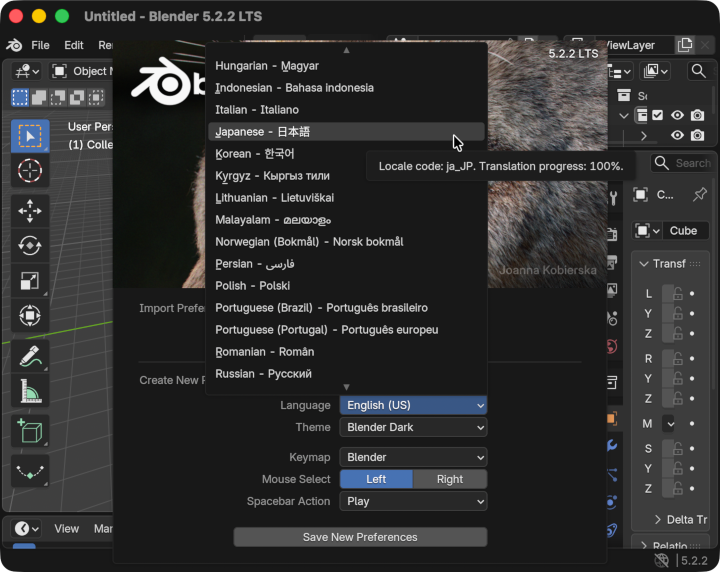Toggle the eye icon of the child outliner row
The width and height of the screenshot is (720, 572).
coord(677,135)
